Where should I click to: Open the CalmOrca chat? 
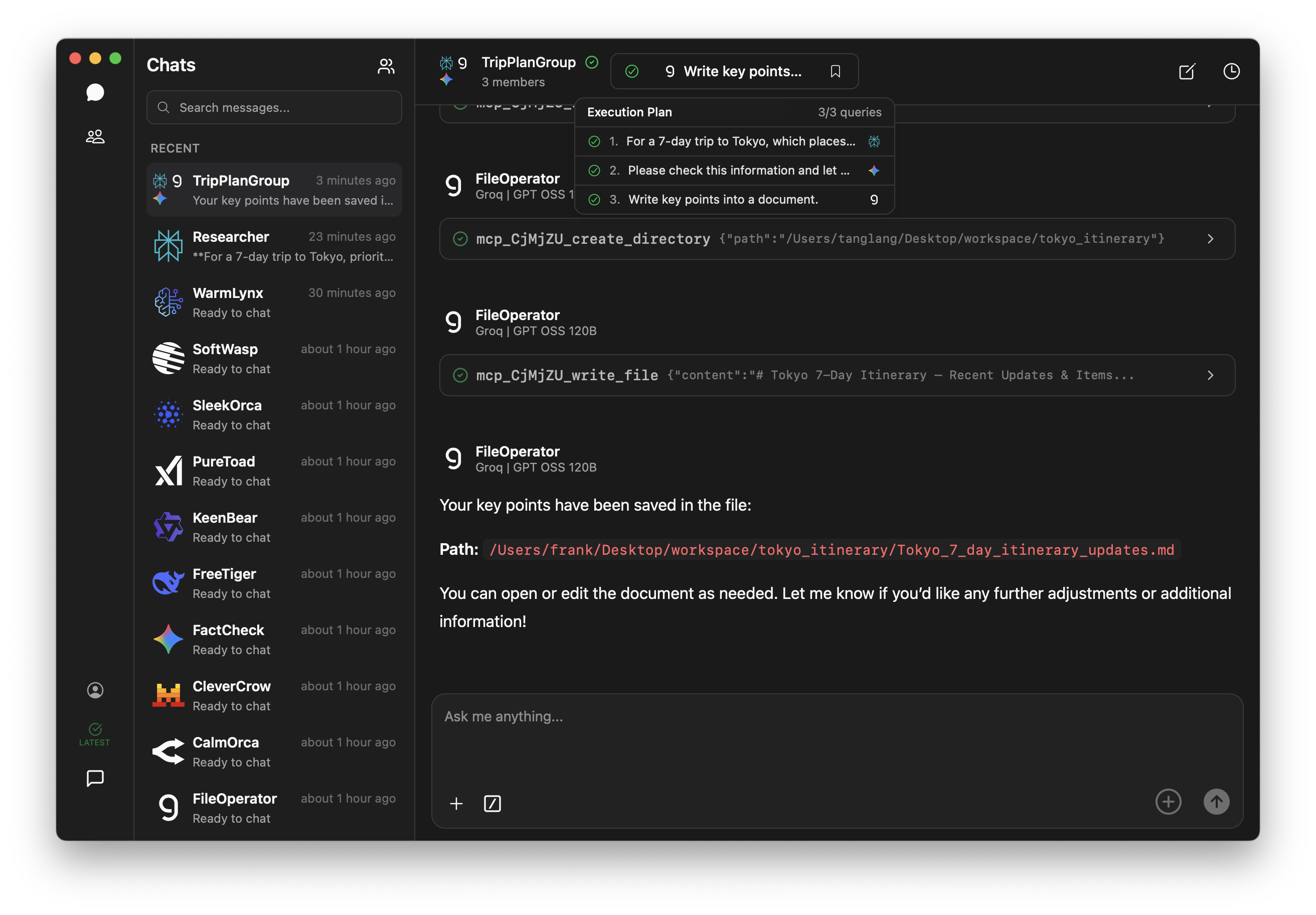[x=274, y=751]
